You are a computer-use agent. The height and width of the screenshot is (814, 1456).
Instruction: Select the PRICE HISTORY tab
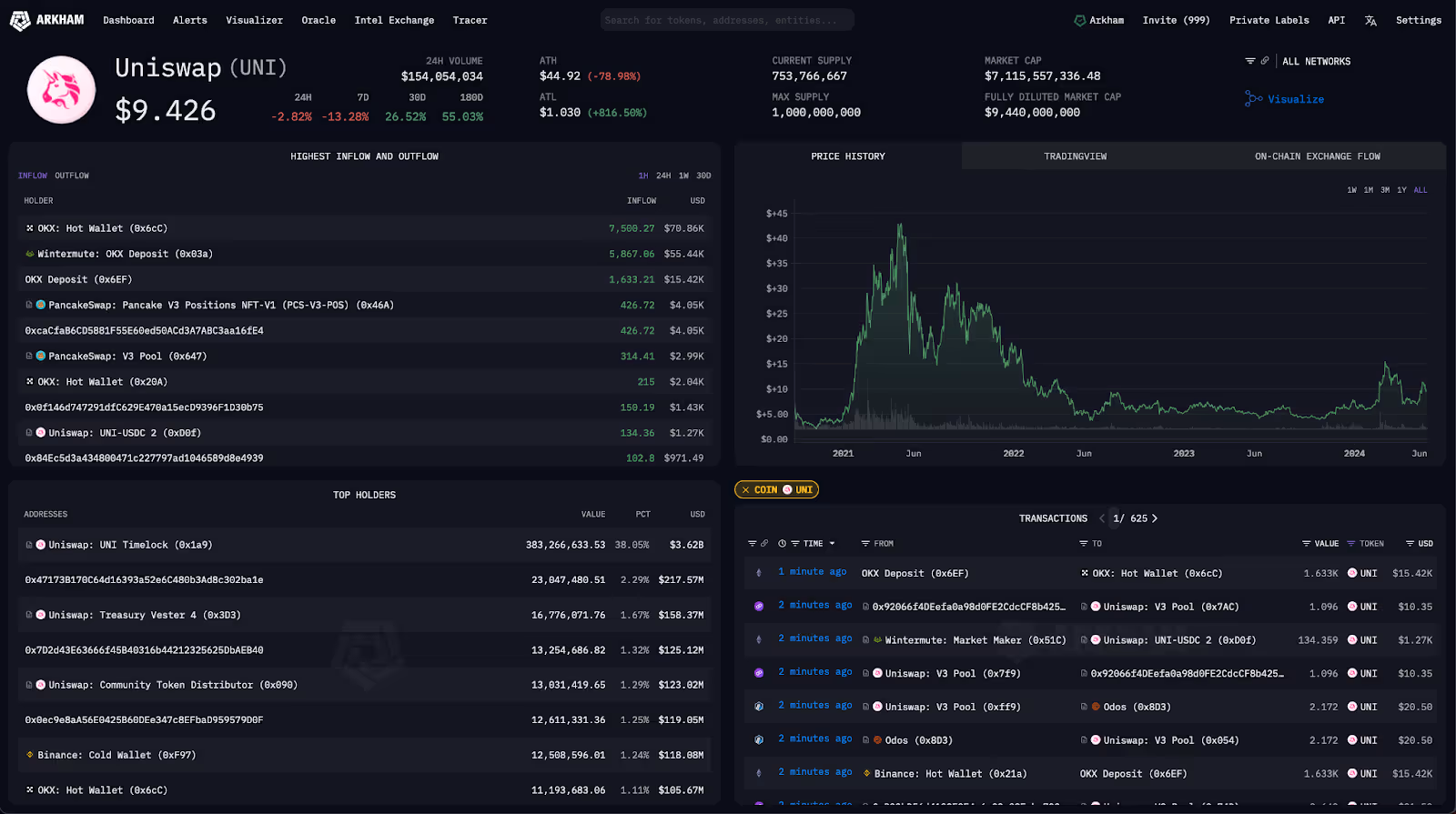tap(848, 156)
